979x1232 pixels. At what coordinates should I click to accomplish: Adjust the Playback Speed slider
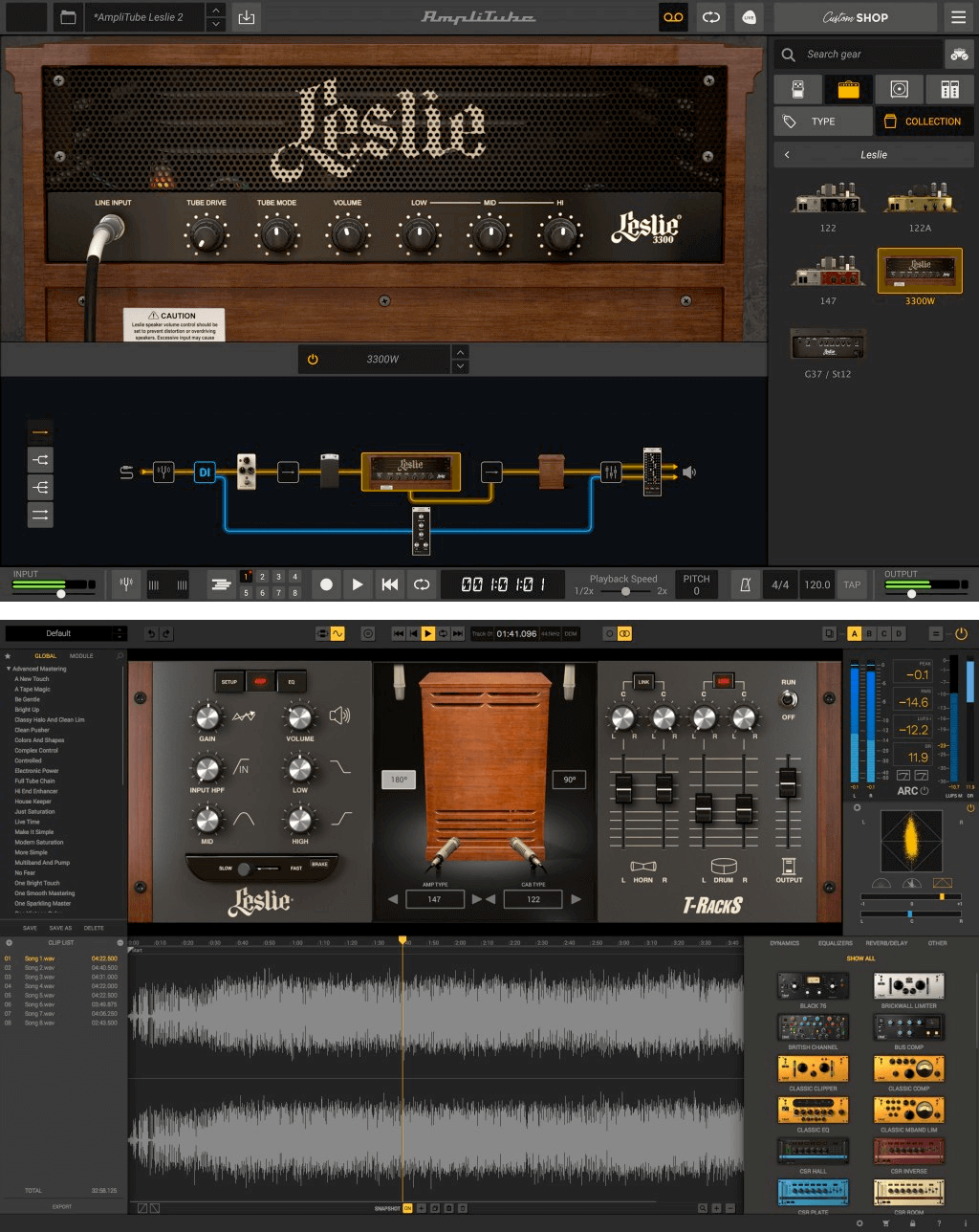(626, 591)
